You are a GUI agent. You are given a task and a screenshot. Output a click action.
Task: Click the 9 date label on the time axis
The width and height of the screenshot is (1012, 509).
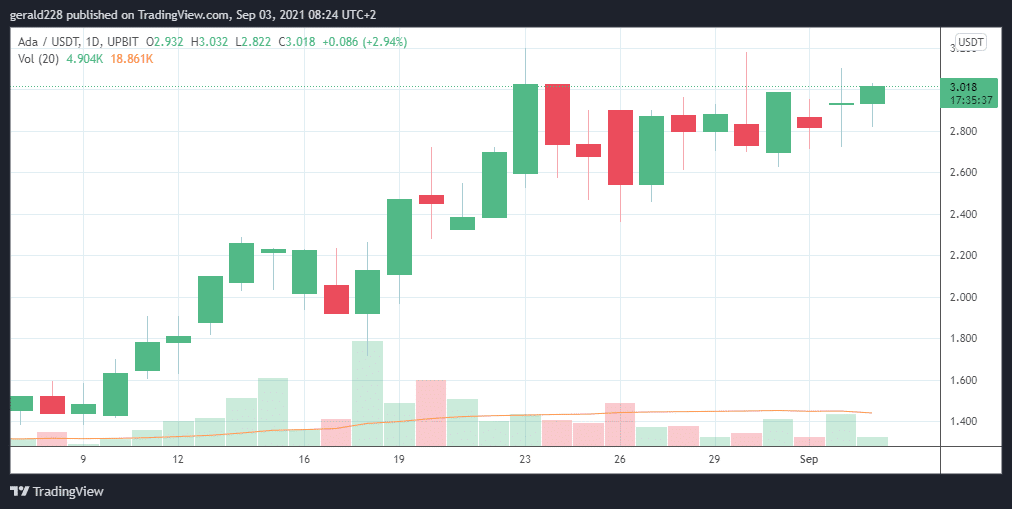(x=83, y=459)
